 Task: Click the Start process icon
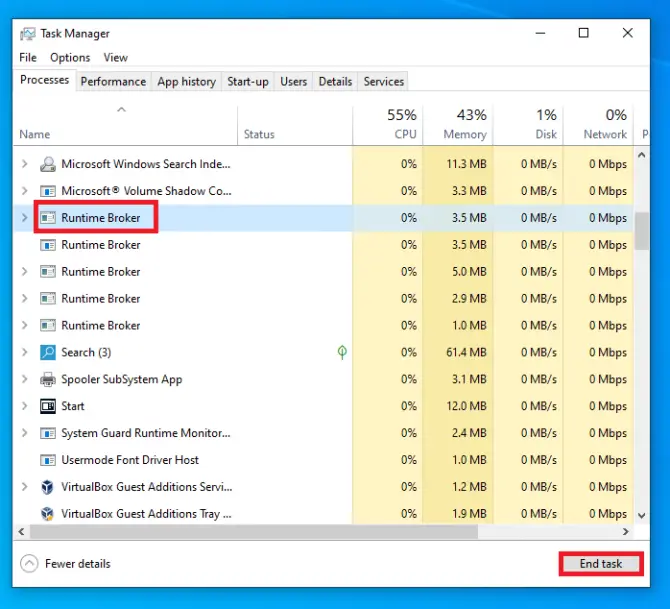(x=47, y=406)
